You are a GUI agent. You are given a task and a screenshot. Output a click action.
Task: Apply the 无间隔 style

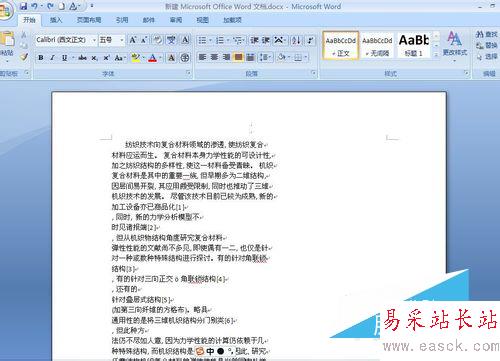click(377, 45)
